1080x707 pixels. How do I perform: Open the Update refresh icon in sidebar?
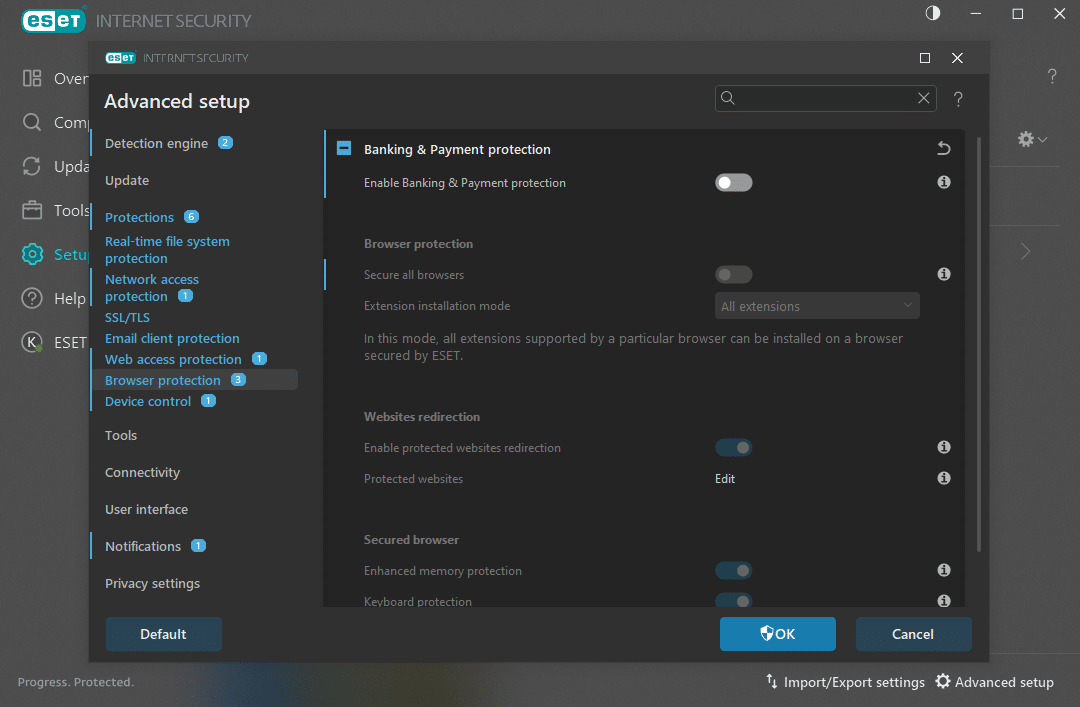pos(32,166)
